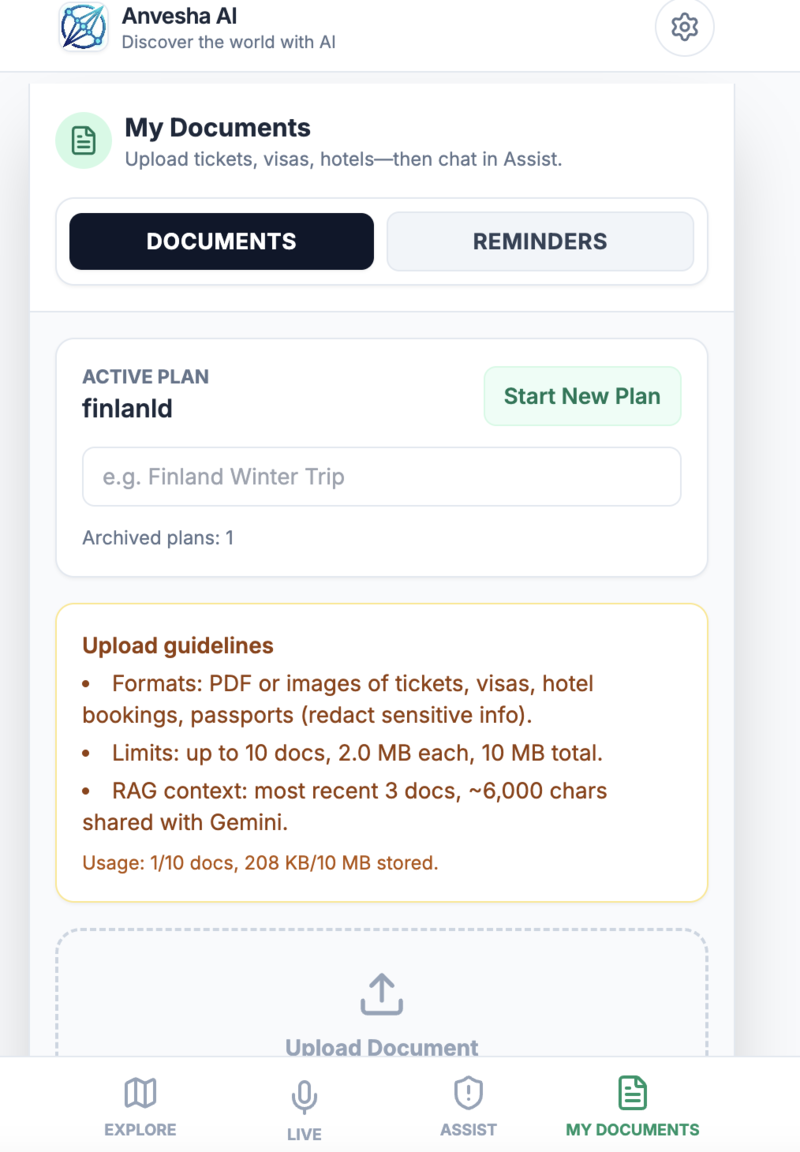Image resolution: width=800 pixels, height=1152 pixels.
Task: Click the Upload Document area
Action: click(381, 1010)
